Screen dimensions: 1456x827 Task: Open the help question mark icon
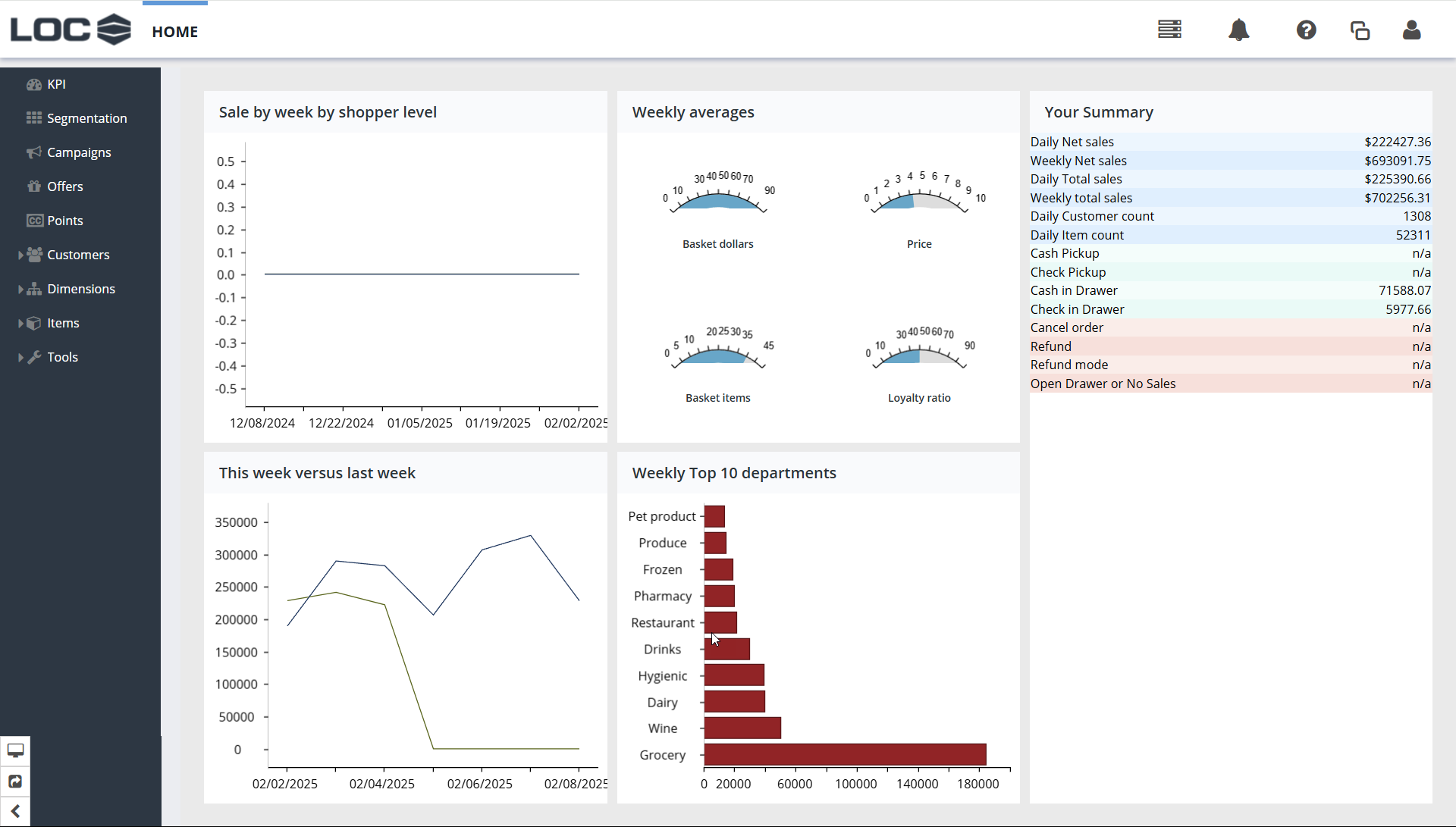[1306, 30]
